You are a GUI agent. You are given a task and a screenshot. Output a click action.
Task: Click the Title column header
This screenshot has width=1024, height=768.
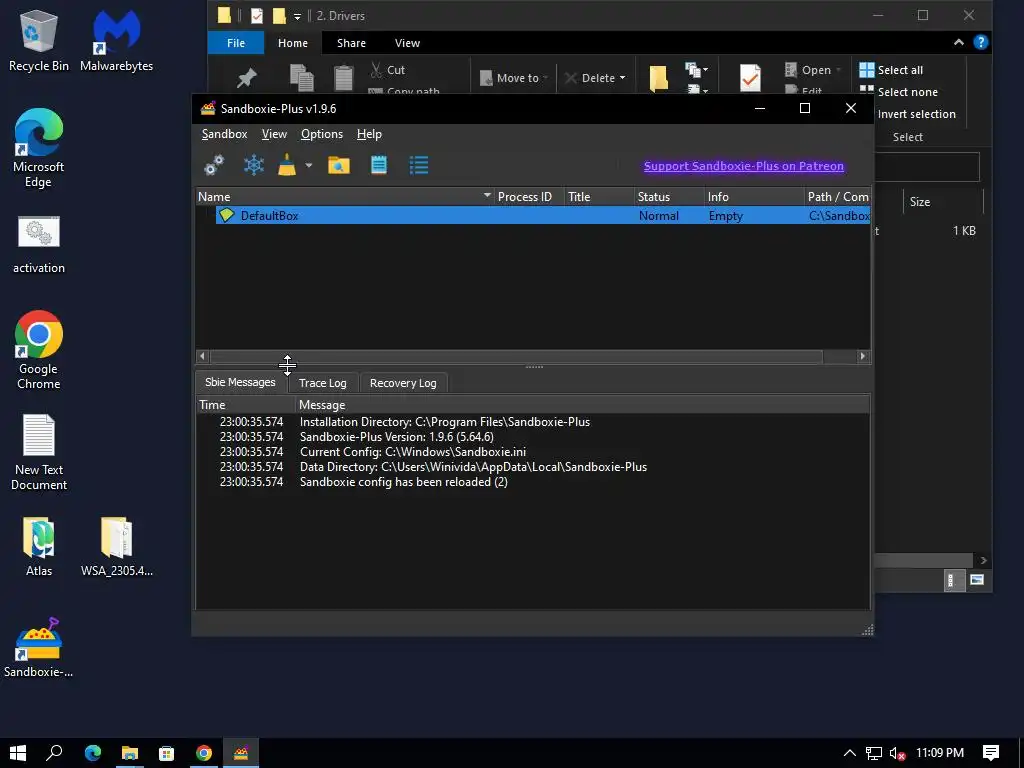tap(599, 197)
